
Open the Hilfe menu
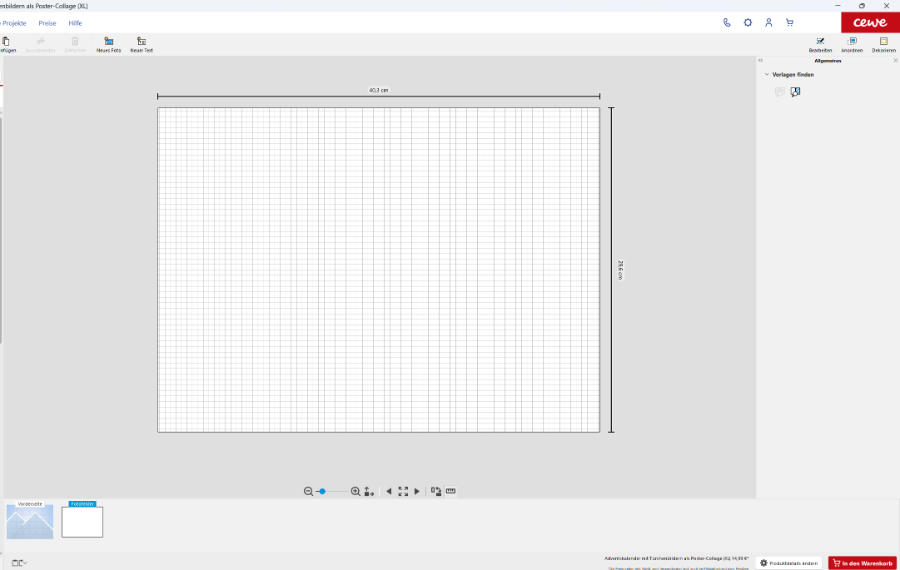click(x=75, y=23)
